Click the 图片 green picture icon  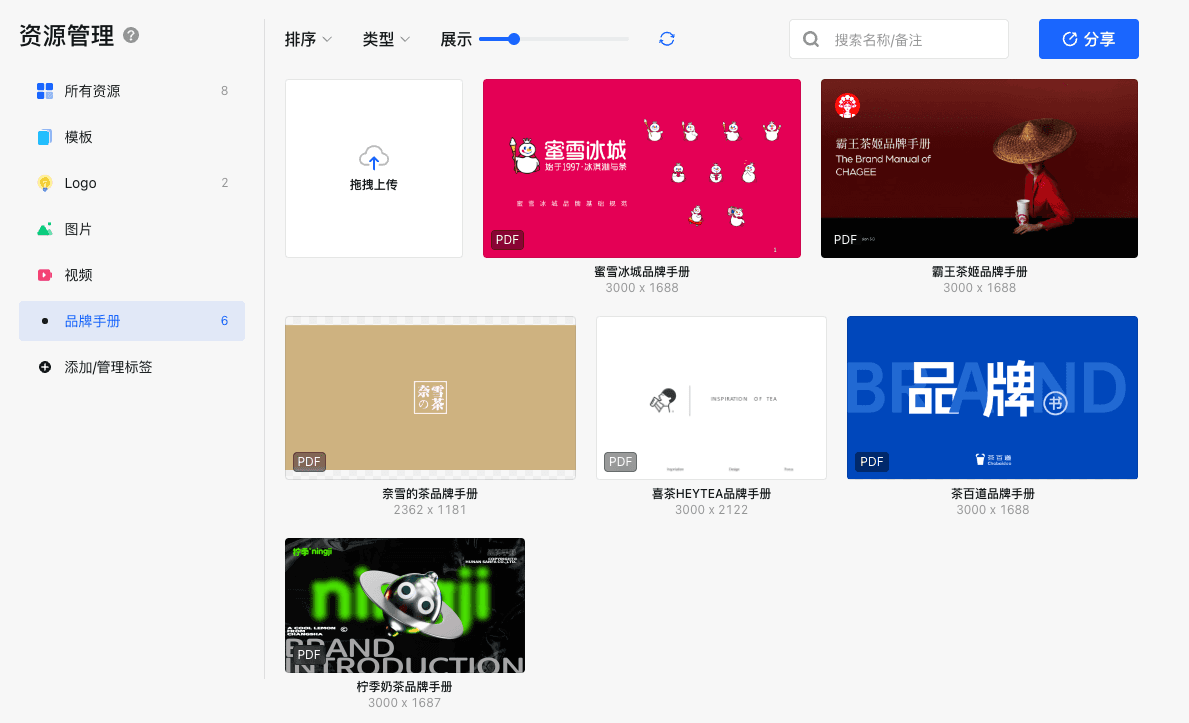45,229
